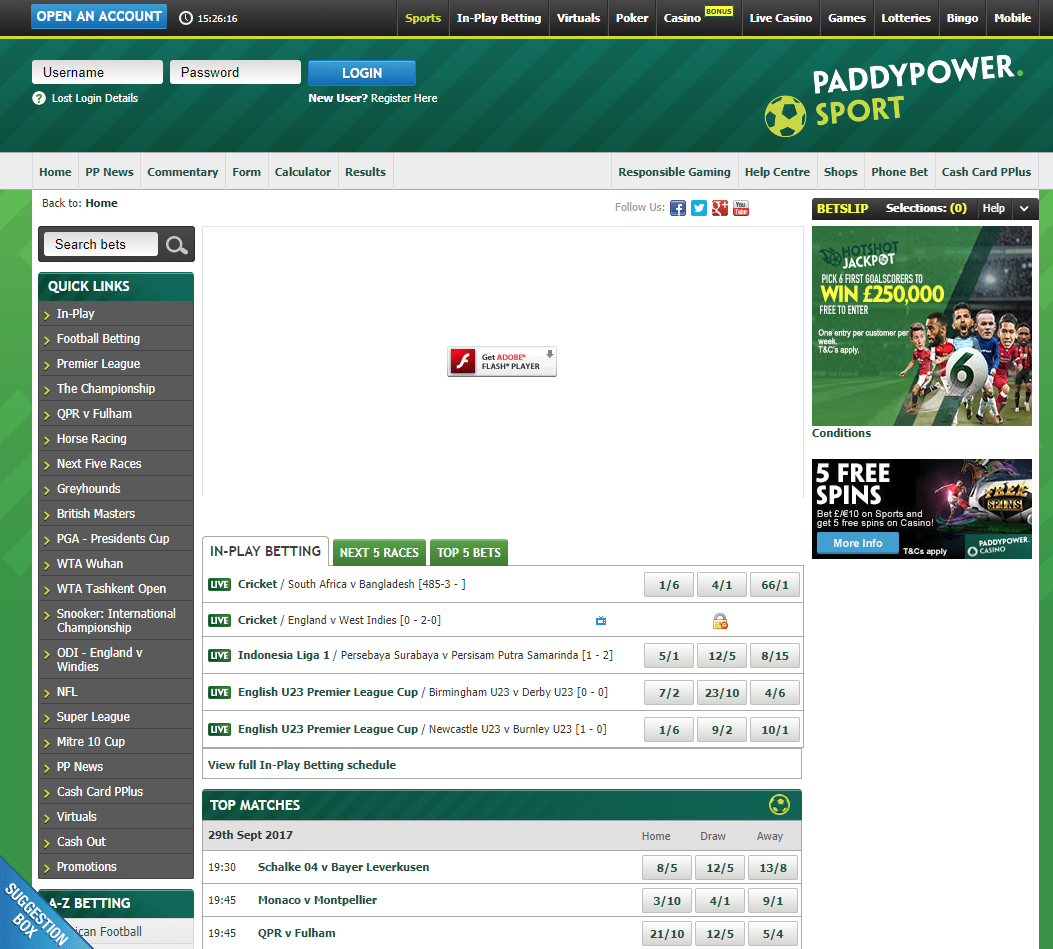Switch to Top 5 Bets tab
The width and height of the screenshot is (1053, 949).
[x=469, y=552]
